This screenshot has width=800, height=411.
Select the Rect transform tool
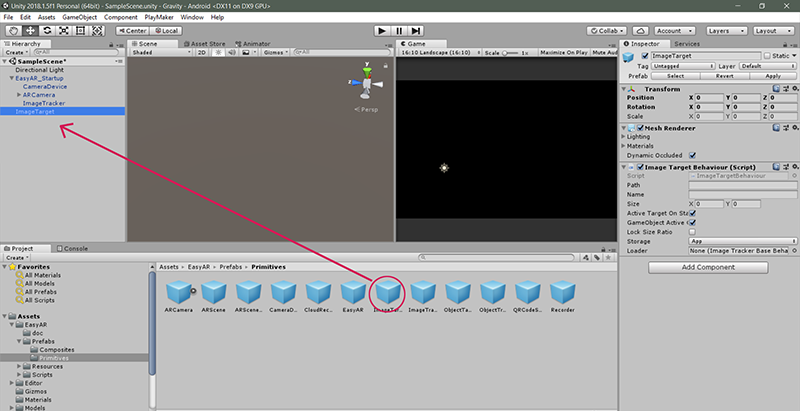tap(81, 31)
